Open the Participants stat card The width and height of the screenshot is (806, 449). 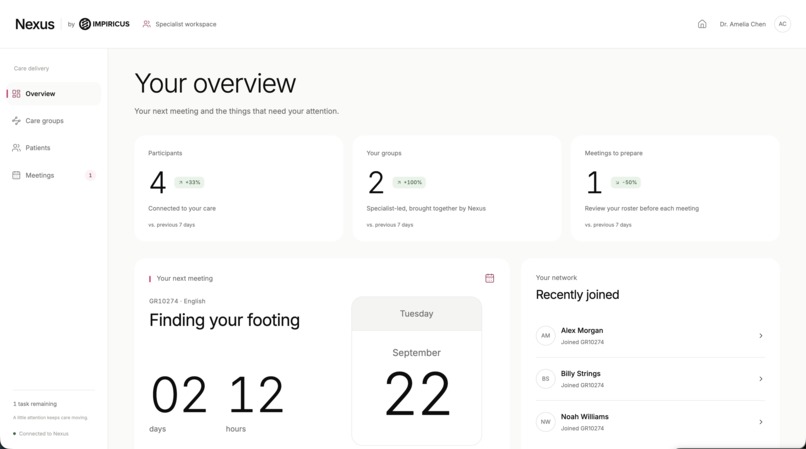239,188
